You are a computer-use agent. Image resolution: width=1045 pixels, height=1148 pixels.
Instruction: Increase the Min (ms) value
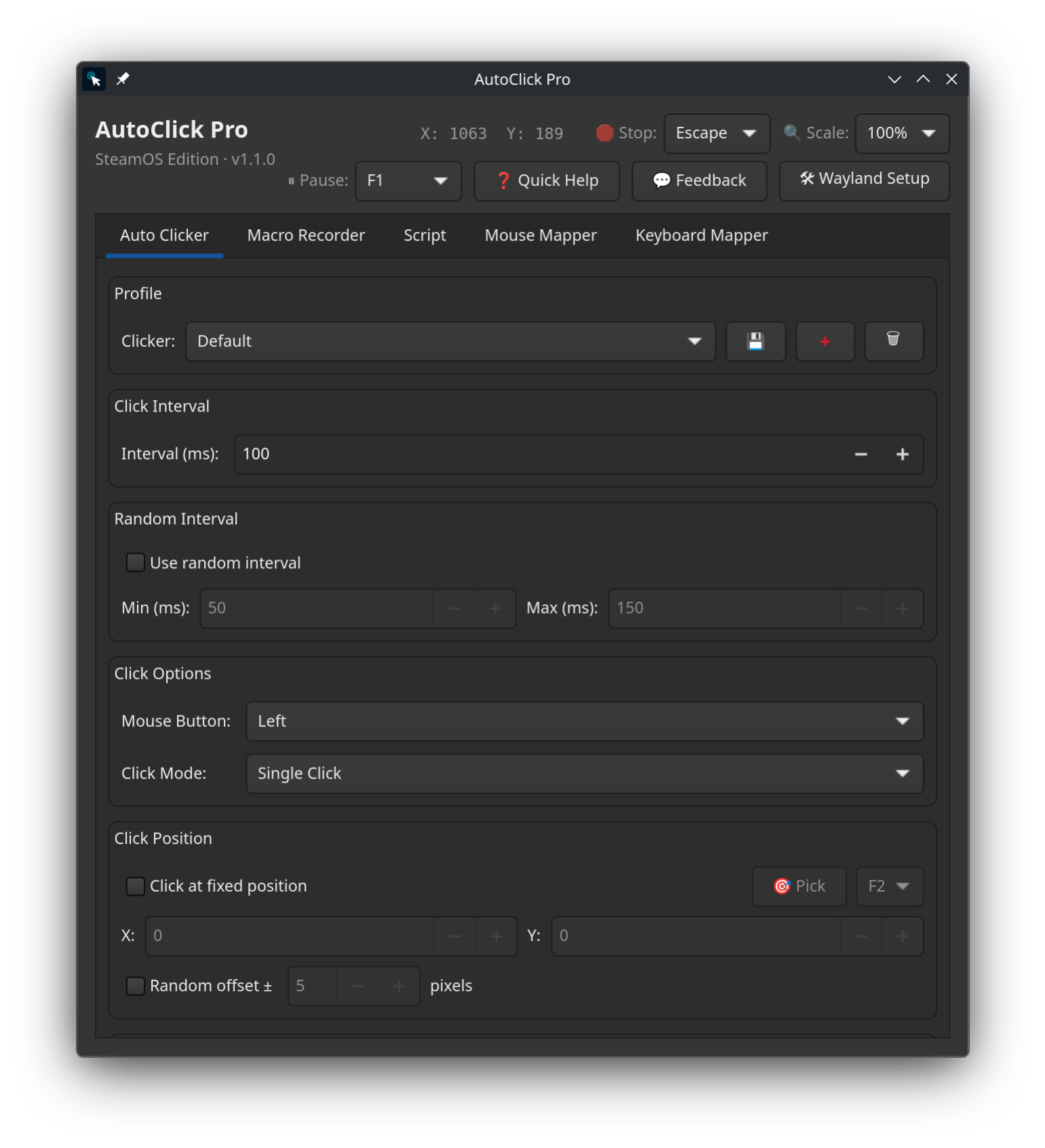[495, 608]
